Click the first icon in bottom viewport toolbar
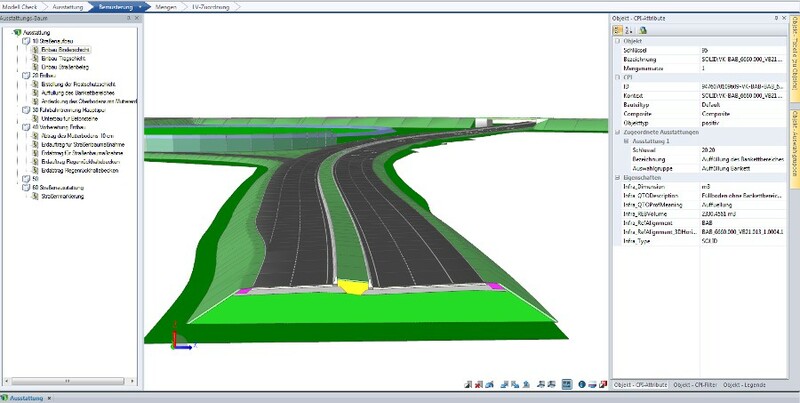The width and height of the screenshot is (800, 403). coord(469,384)
